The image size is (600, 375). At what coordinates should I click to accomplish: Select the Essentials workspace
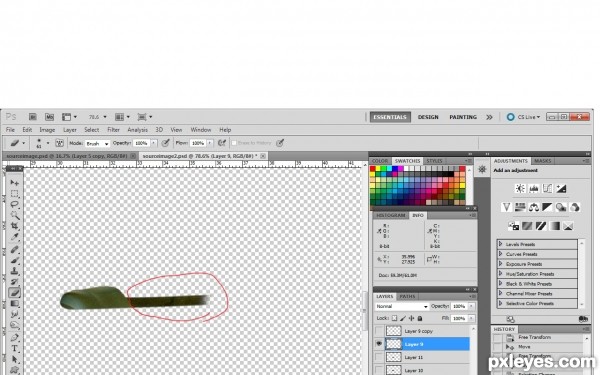point(390,117)
